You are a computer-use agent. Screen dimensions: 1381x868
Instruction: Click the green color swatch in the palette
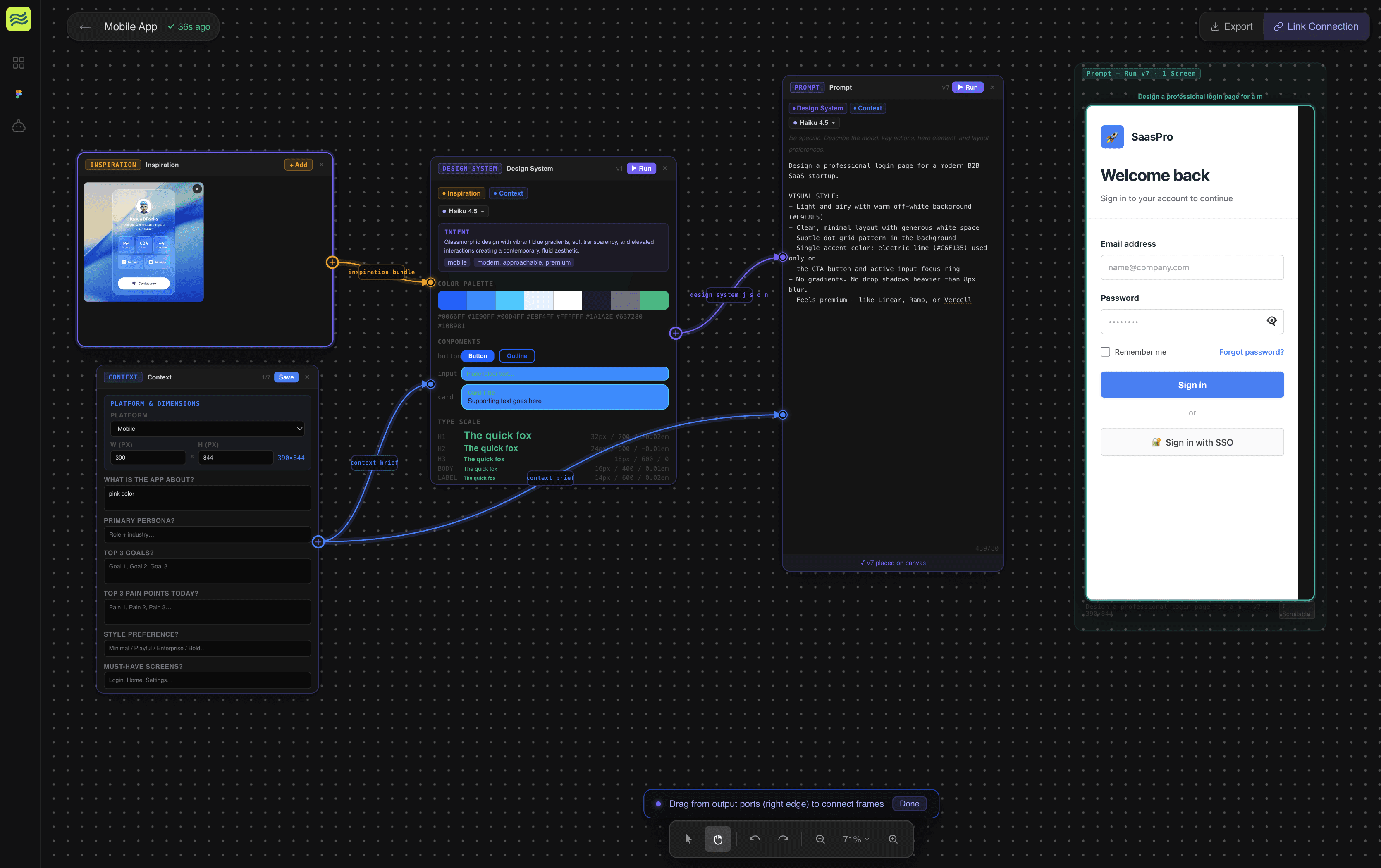654,300
